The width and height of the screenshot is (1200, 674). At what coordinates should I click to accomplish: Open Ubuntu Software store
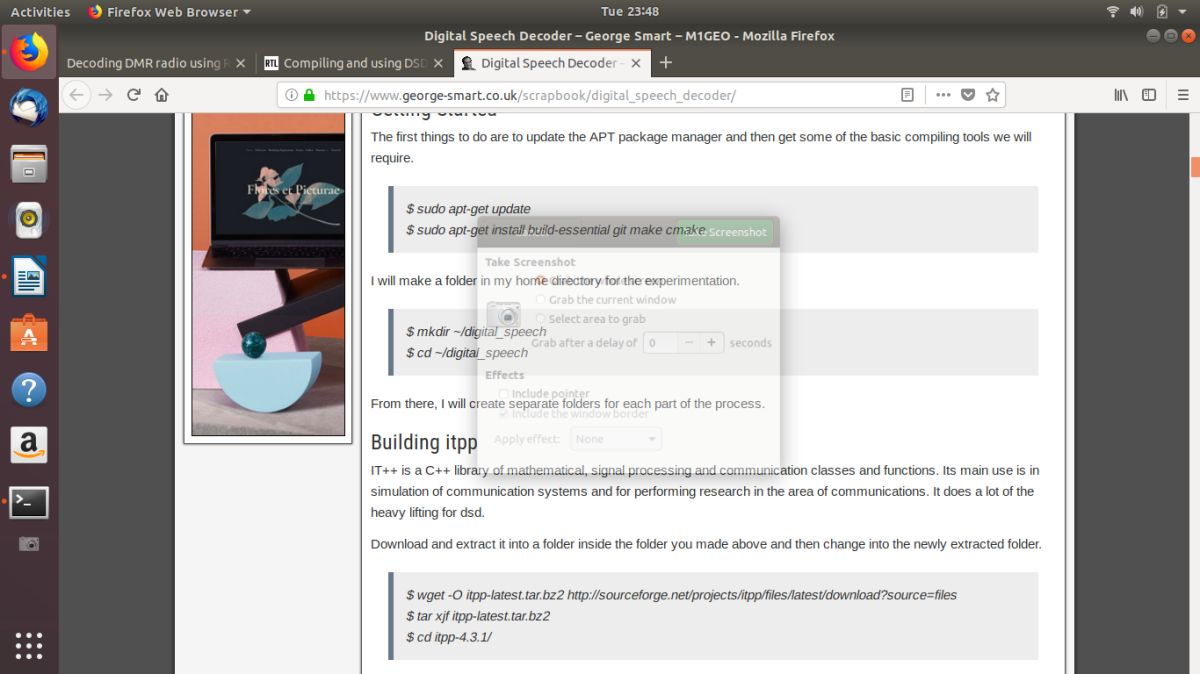[29, 332]
